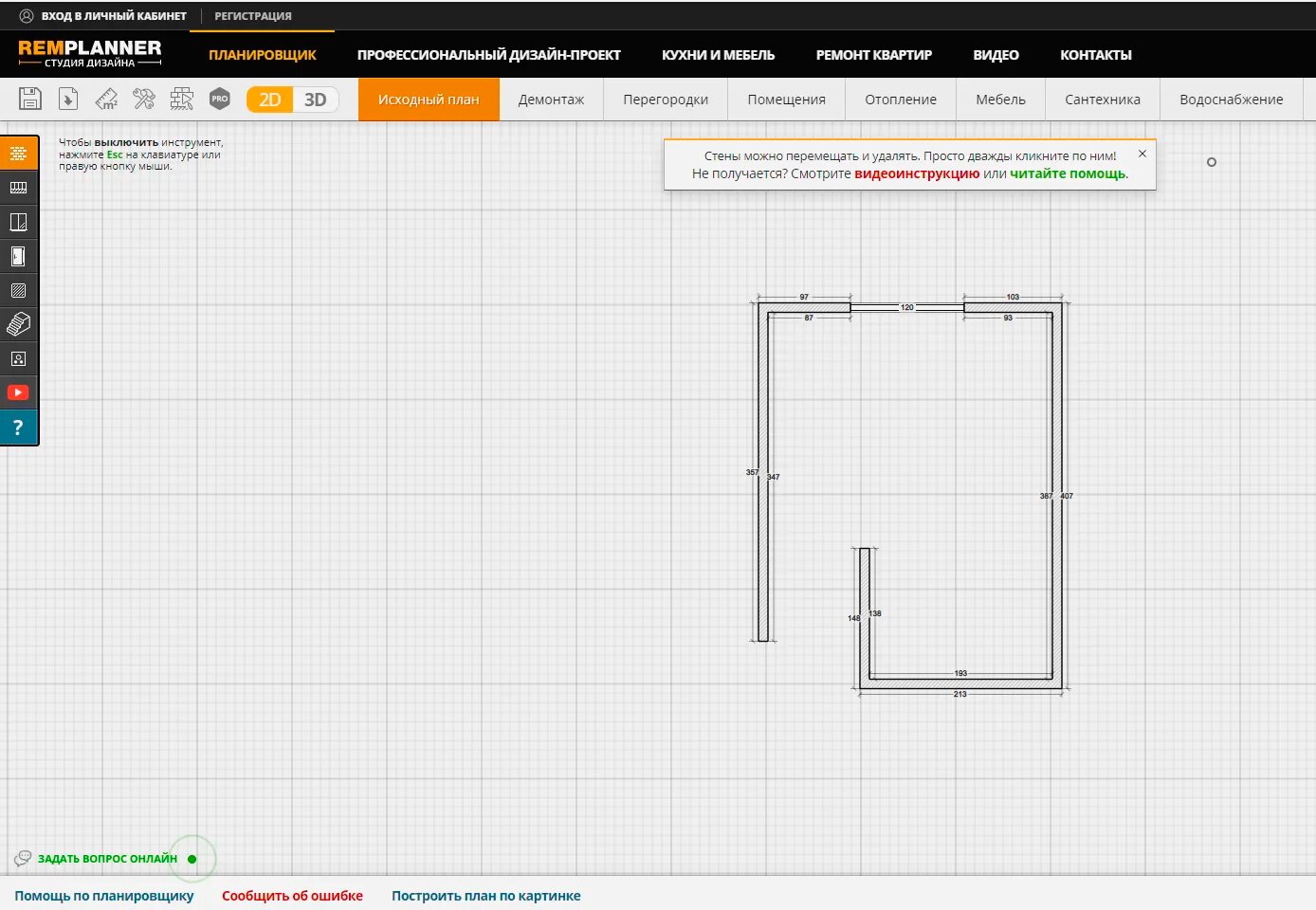Follow the green читайте помощь link

(1068, 173)
